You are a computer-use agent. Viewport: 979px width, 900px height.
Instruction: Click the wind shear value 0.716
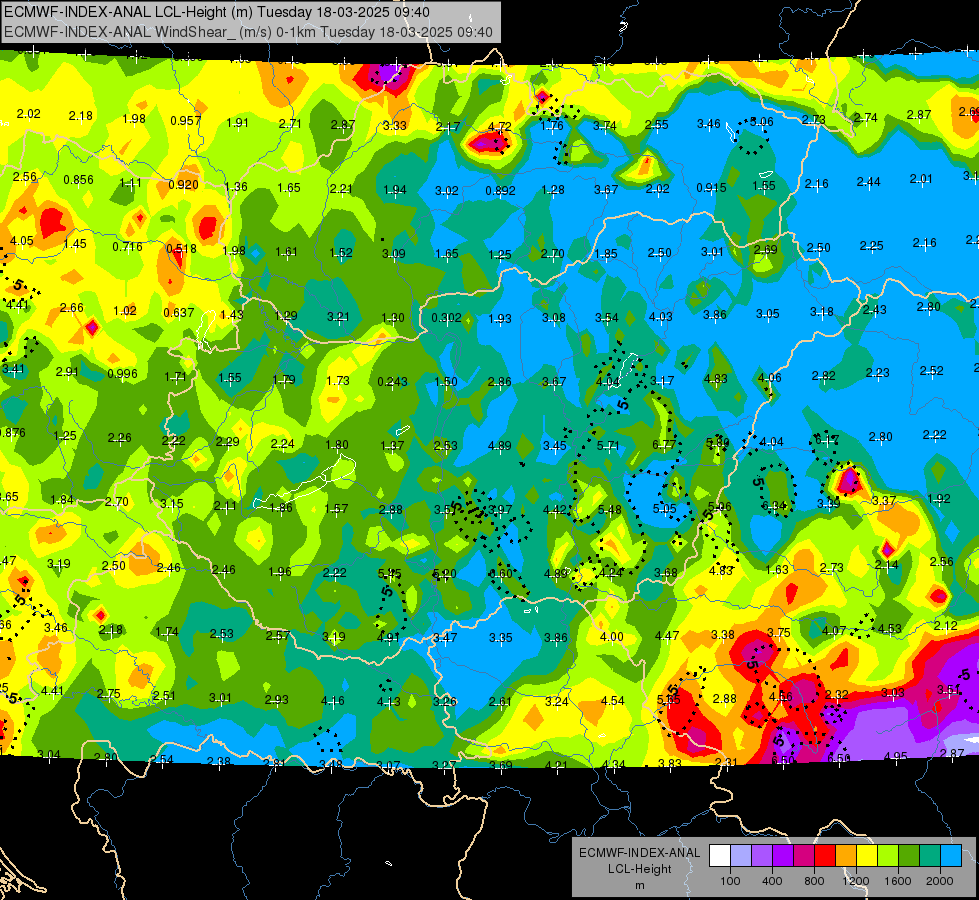point(127,246)
